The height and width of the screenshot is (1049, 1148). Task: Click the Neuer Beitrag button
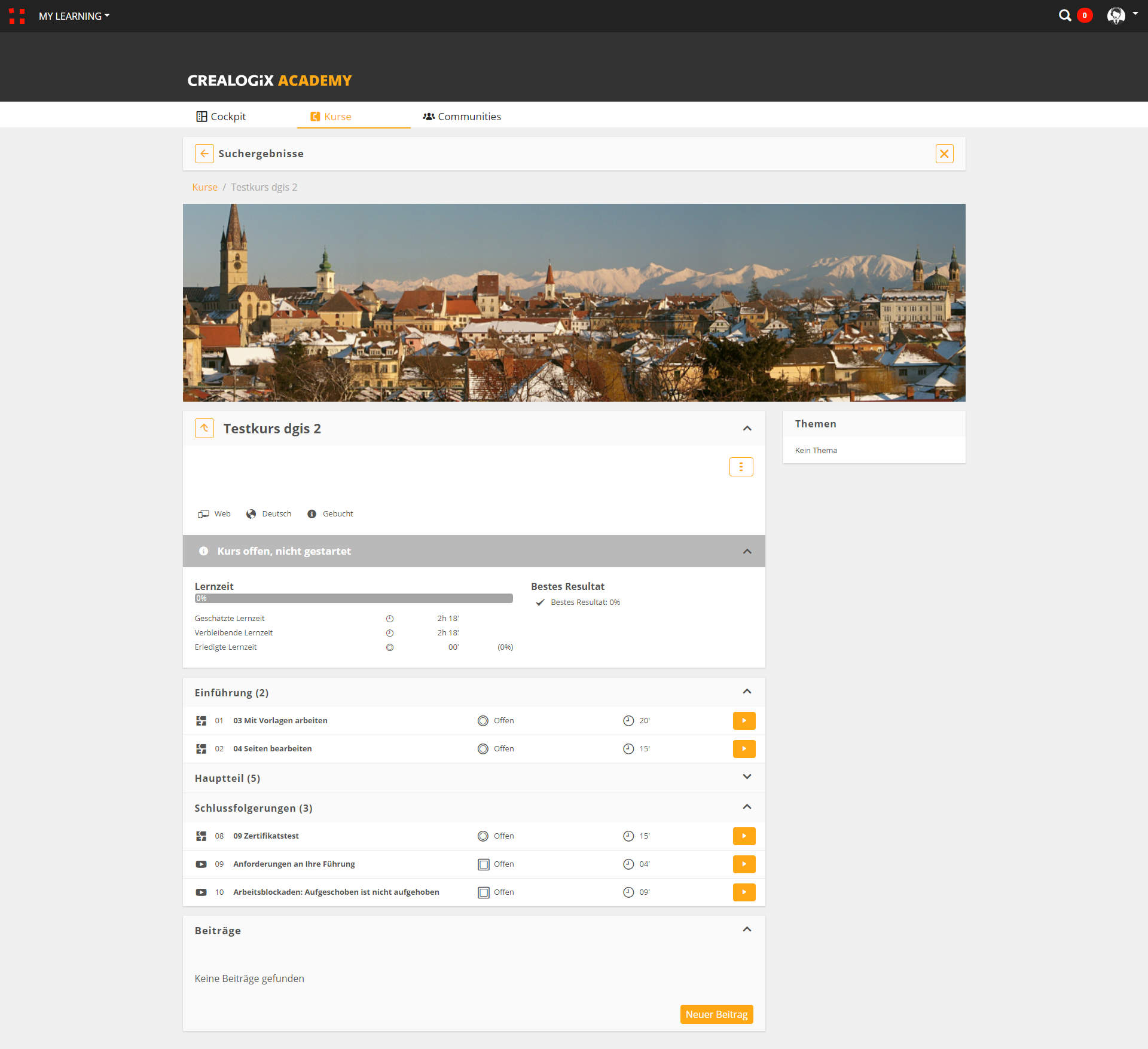coord(716,1014)
